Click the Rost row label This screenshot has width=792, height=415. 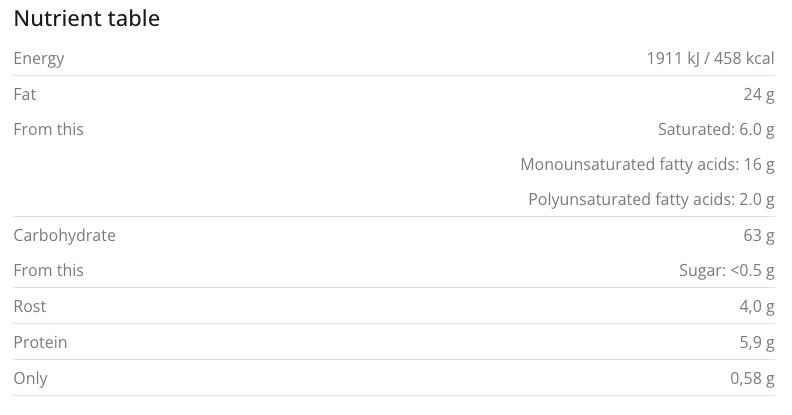[30, 307]
